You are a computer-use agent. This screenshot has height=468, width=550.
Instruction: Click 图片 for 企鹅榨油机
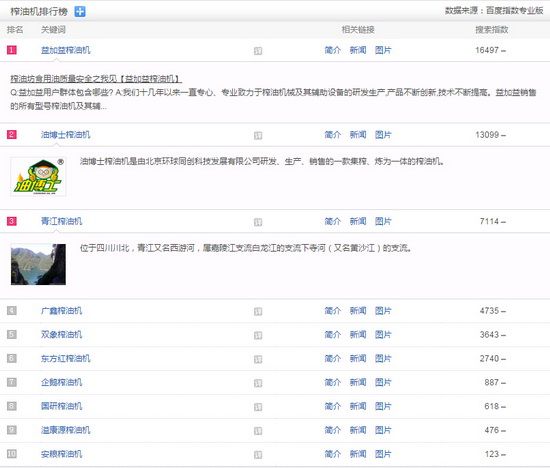(383, 382)
